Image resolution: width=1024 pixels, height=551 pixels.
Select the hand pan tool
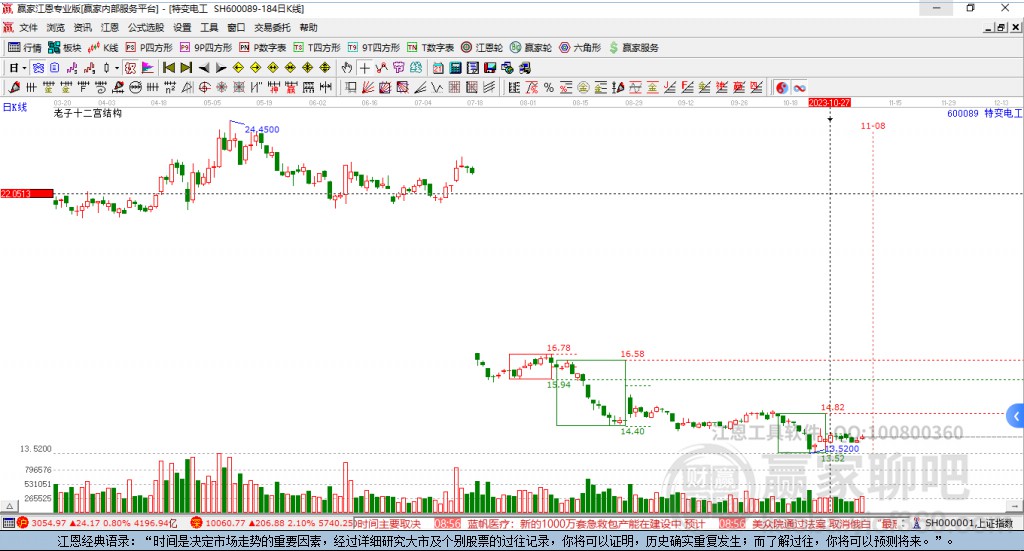(x=347, y=68)
